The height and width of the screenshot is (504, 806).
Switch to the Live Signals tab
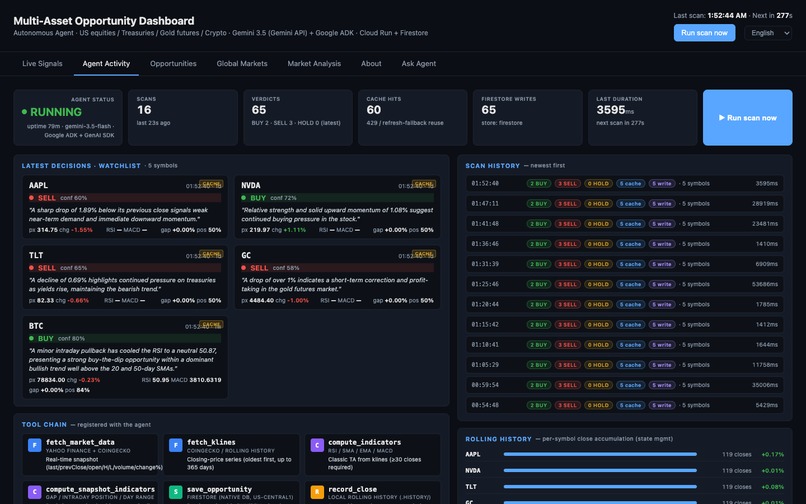tap(42, 64)
